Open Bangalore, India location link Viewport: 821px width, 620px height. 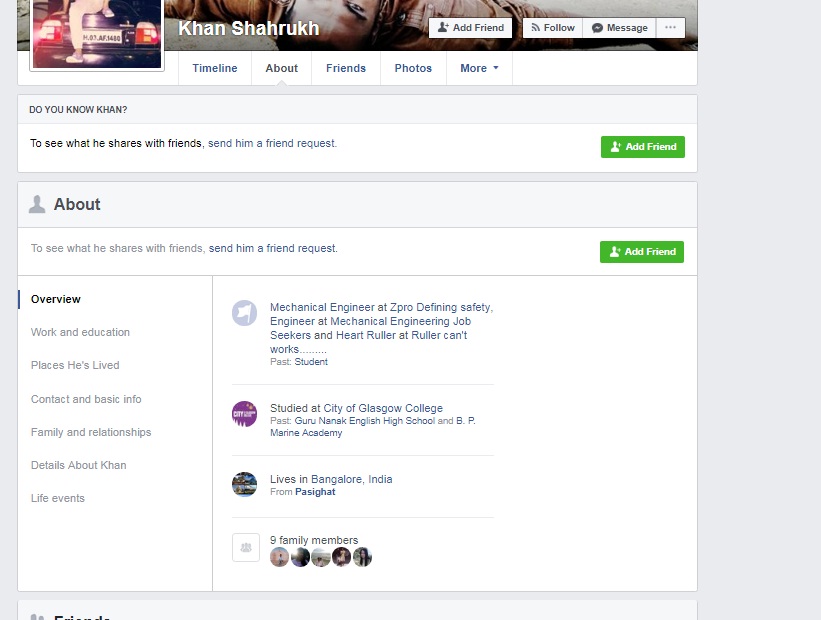(351, 479)
